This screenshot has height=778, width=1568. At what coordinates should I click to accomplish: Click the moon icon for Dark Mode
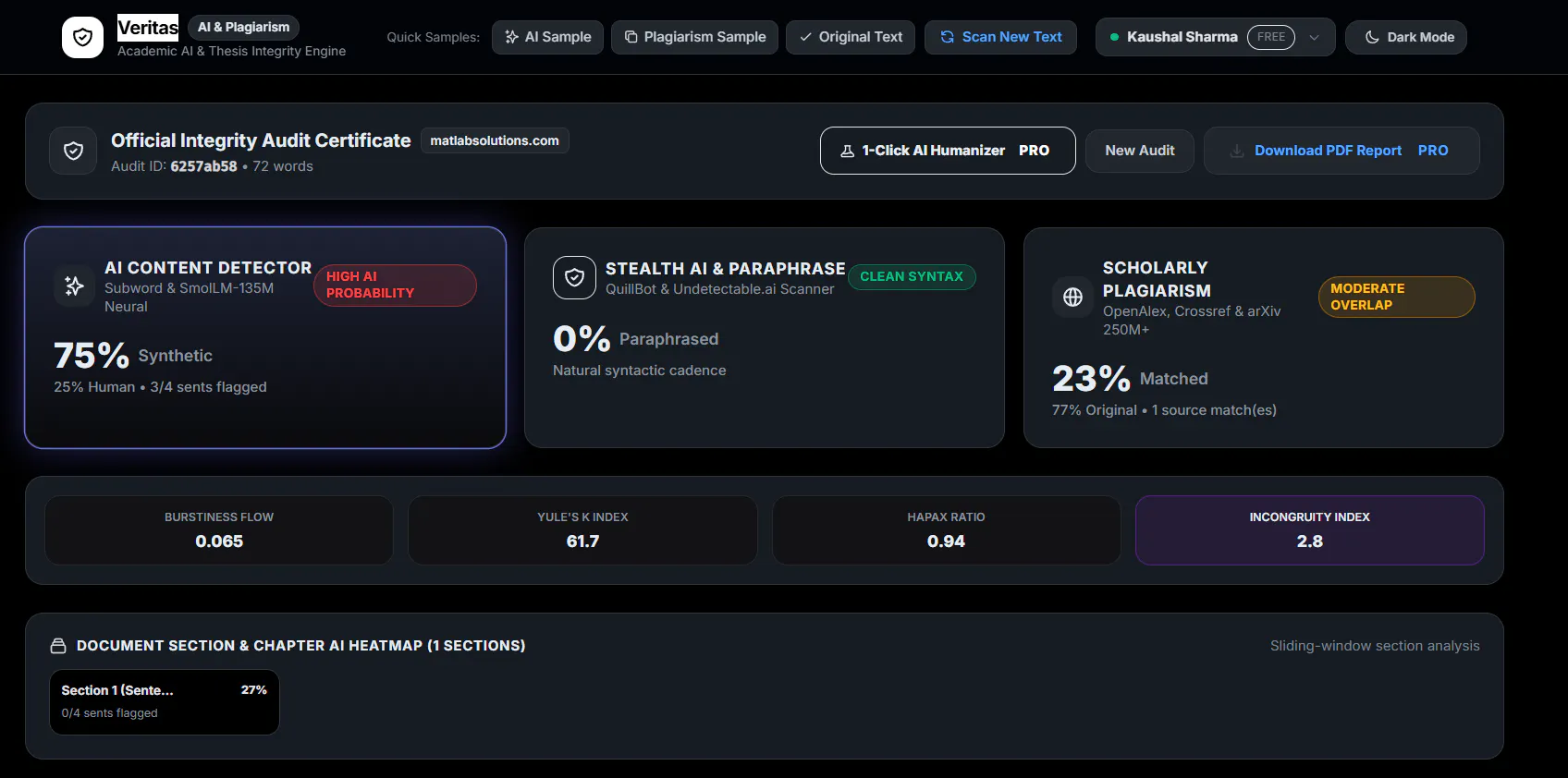click(x=1372, y=37)
